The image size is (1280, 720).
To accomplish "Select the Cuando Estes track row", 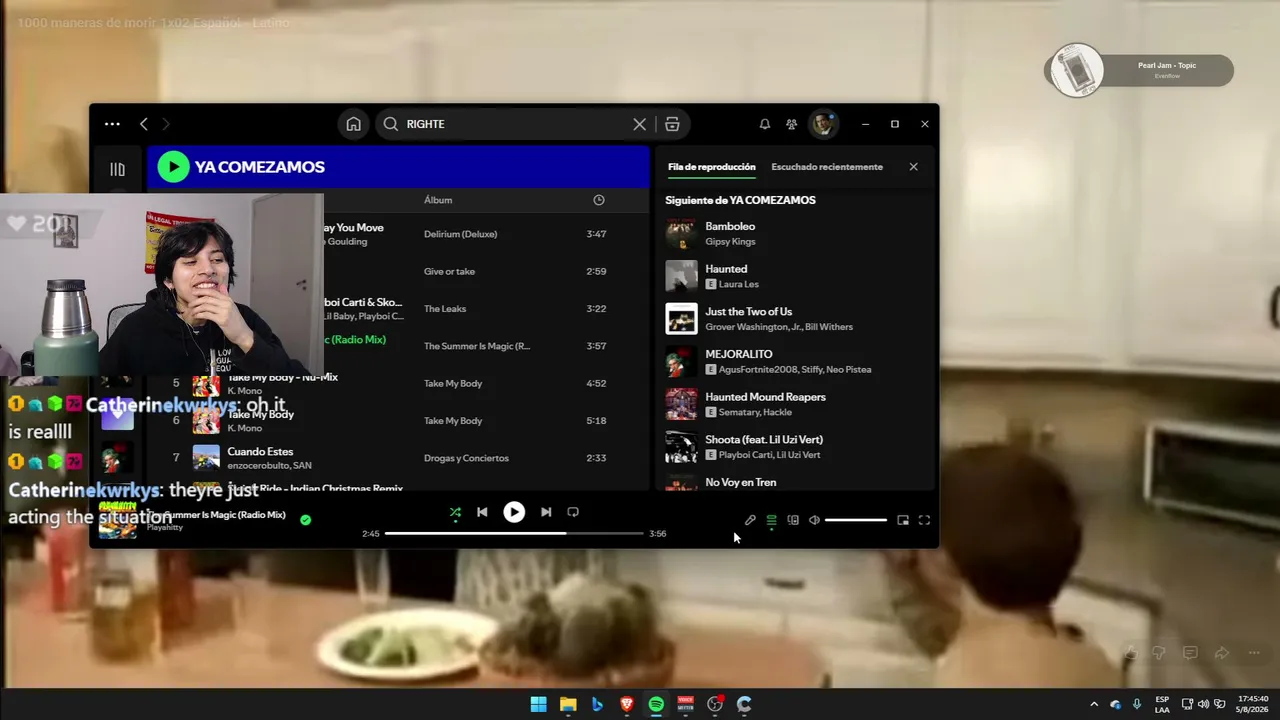I will 398,458.
